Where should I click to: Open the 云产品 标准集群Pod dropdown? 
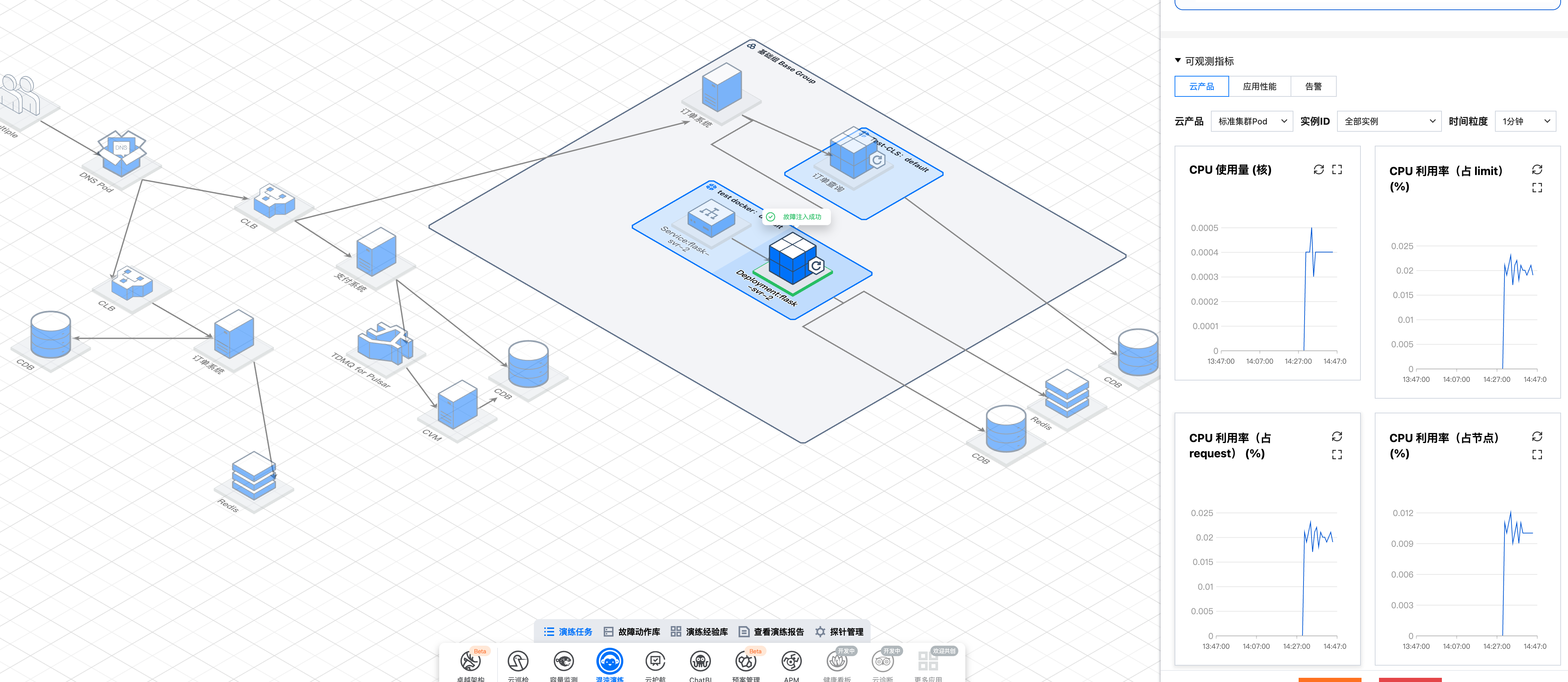click(x=1251, y=121)
